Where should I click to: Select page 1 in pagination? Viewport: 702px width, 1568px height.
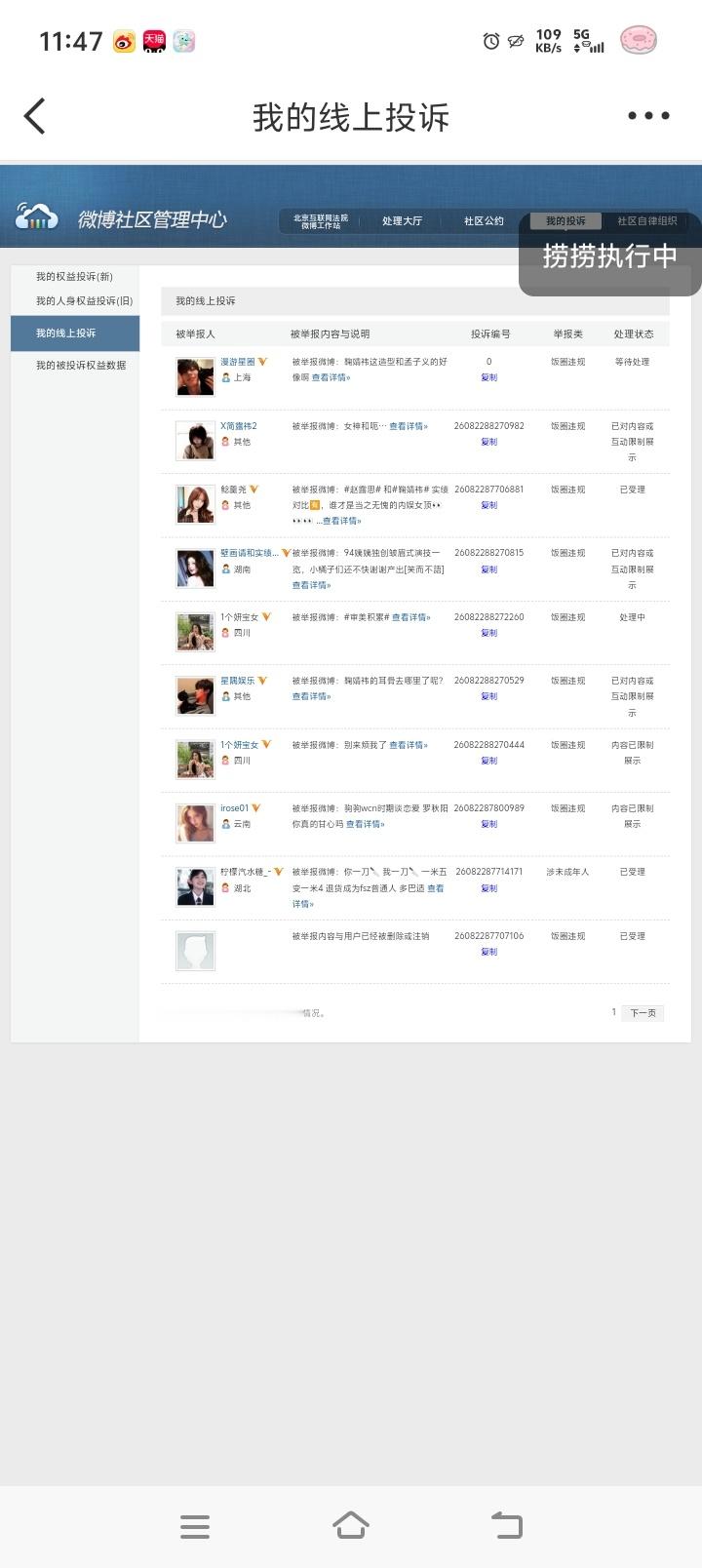coord(614,1012)
